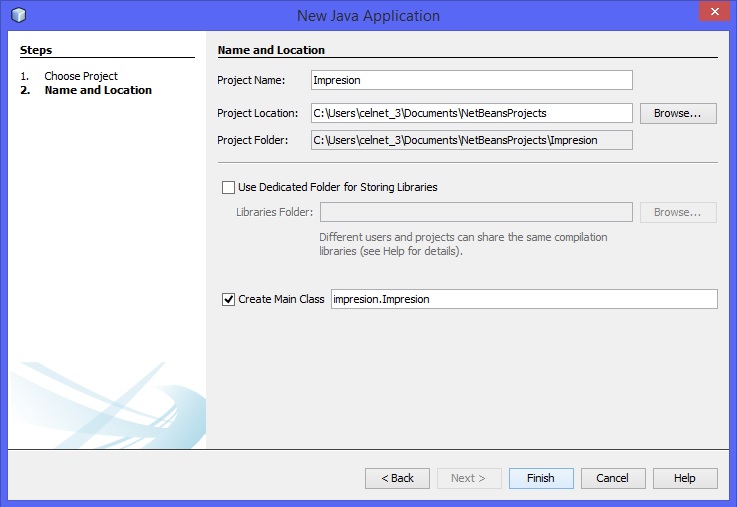This screenshot has height=507, width=737.
Task: Enable Use Dedicated Folder for Storing Libraries
Action: coord(228,187)
